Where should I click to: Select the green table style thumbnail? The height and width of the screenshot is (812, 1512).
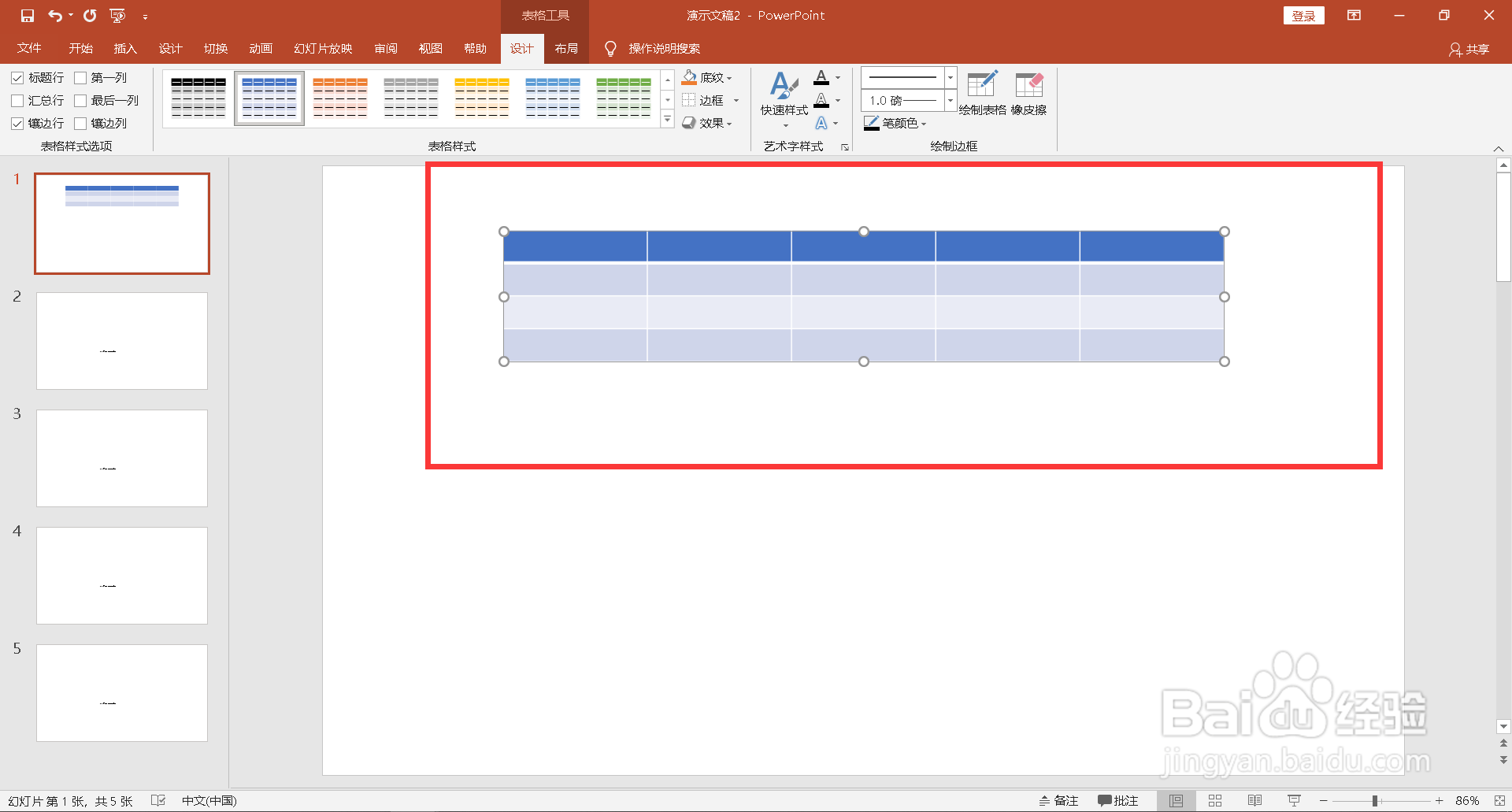point(624,98)
